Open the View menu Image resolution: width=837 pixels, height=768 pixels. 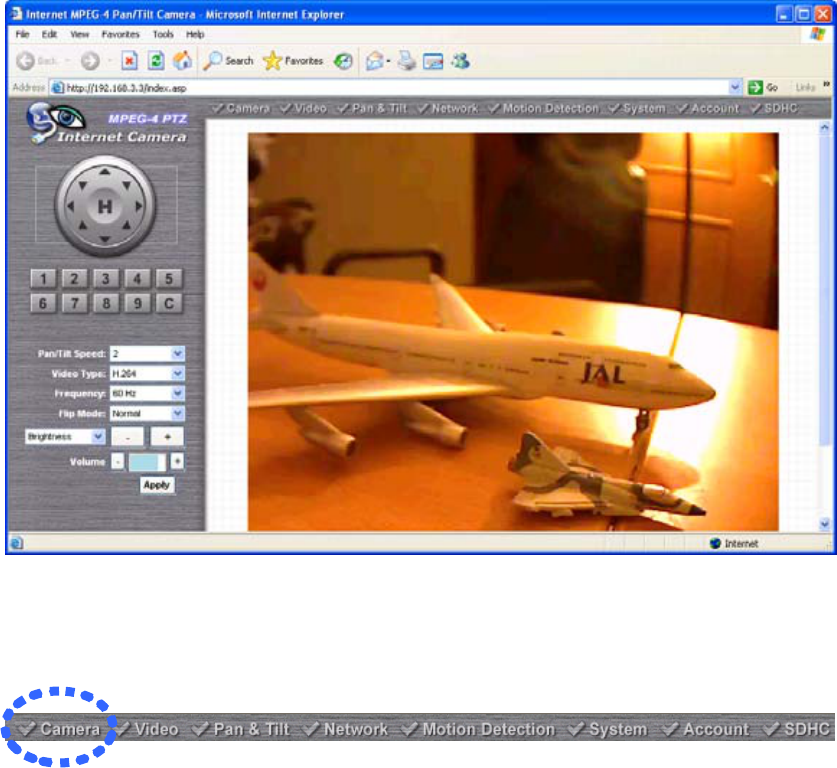[80, 34]
